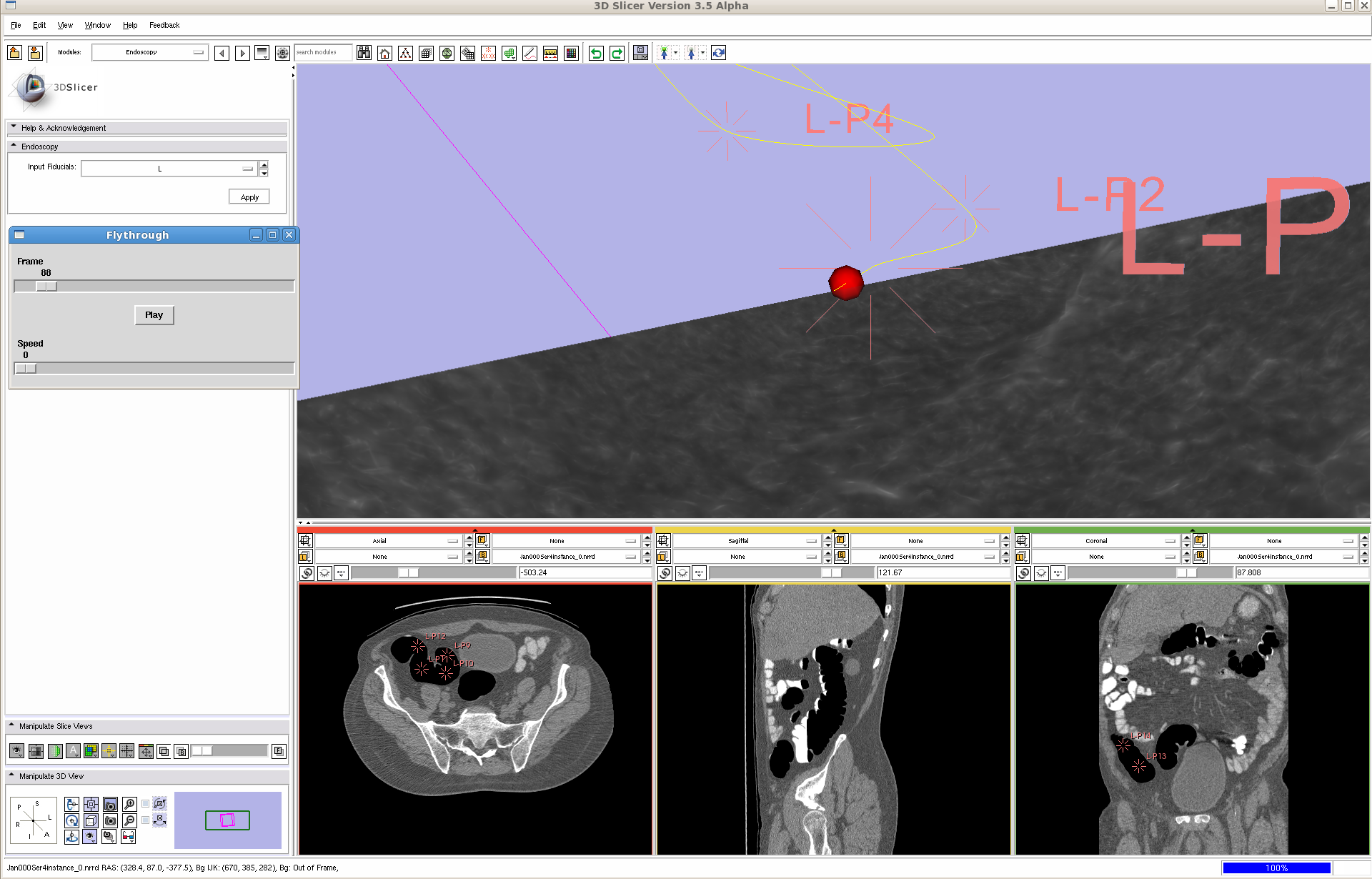Screen dimensions: 1372x879
Task: Click the binoculars search icon
Action: pos(364,53)
